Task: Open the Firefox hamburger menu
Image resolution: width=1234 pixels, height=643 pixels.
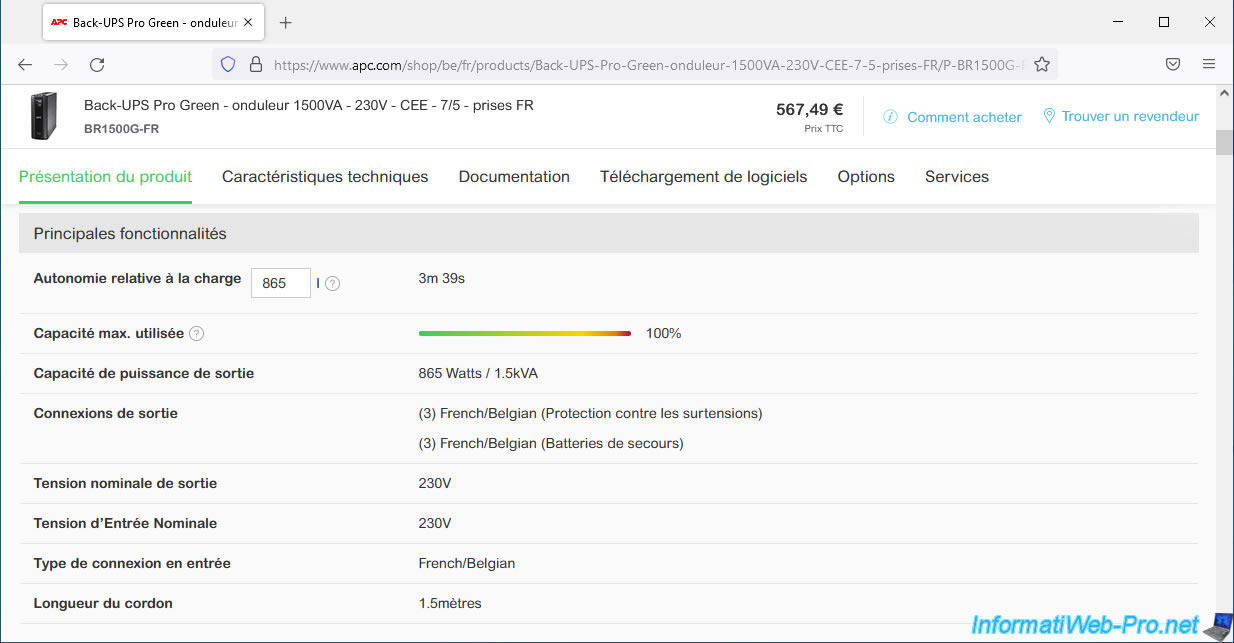Action: pos(1208,64)
